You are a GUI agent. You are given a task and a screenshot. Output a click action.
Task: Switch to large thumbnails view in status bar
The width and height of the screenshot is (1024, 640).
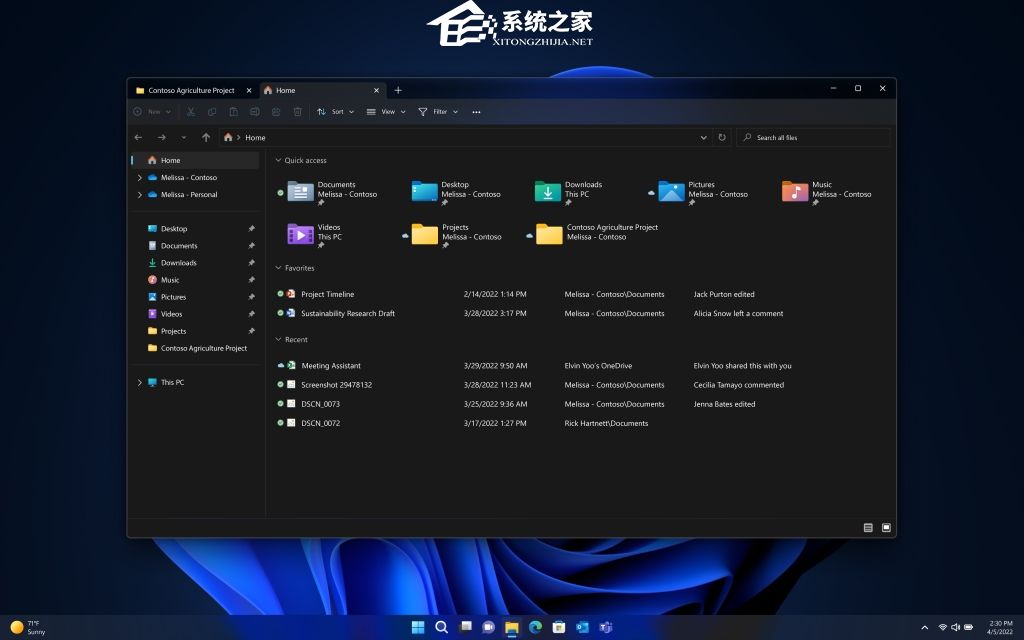886,527
